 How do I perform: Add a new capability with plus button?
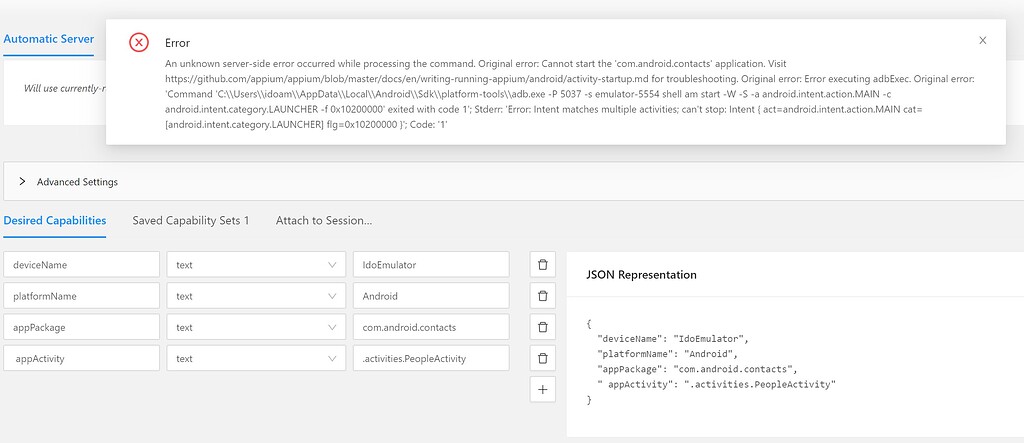click(542, 389)
